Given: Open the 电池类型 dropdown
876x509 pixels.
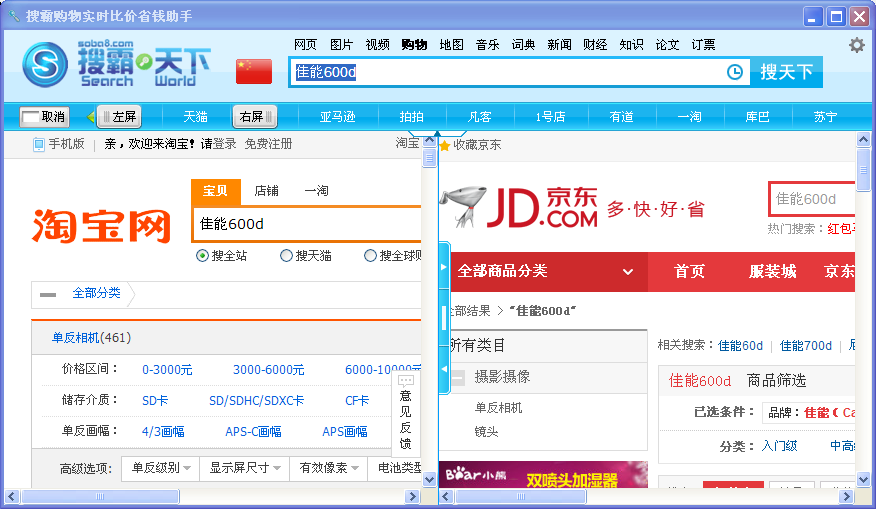Looking at the screenshot, I should [394, 468].
